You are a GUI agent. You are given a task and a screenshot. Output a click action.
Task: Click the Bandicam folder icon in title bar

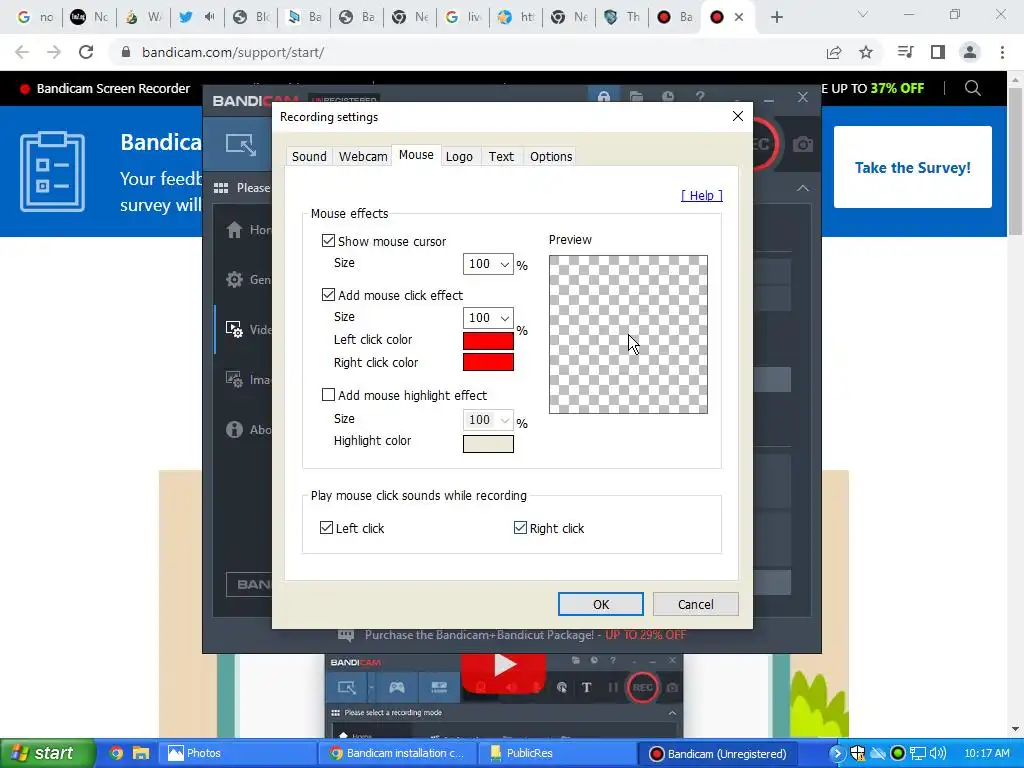pos(636,97)
